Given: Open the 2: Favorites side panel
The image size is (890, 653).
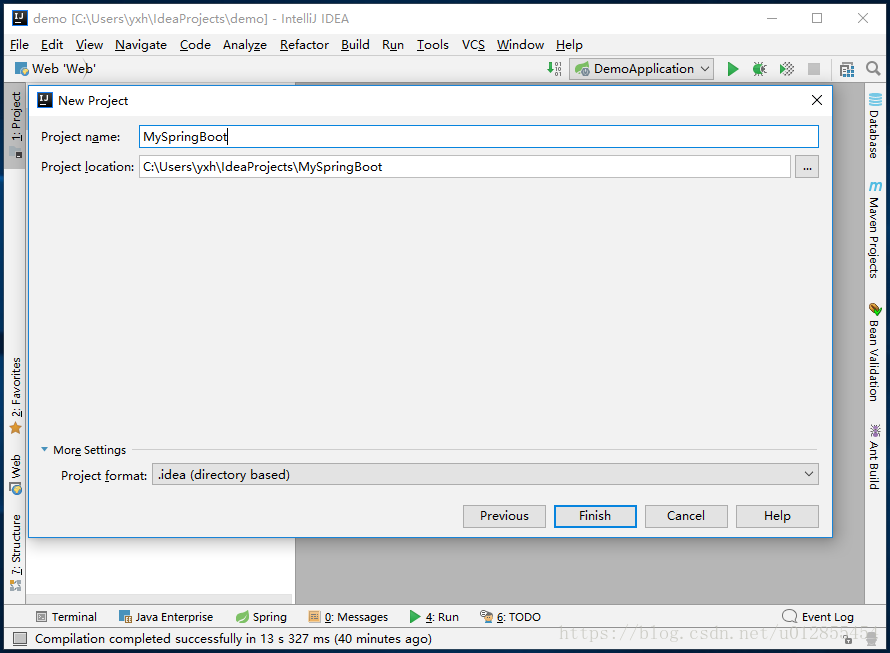Looking at the screenshot, I should (x=15, y=396).
